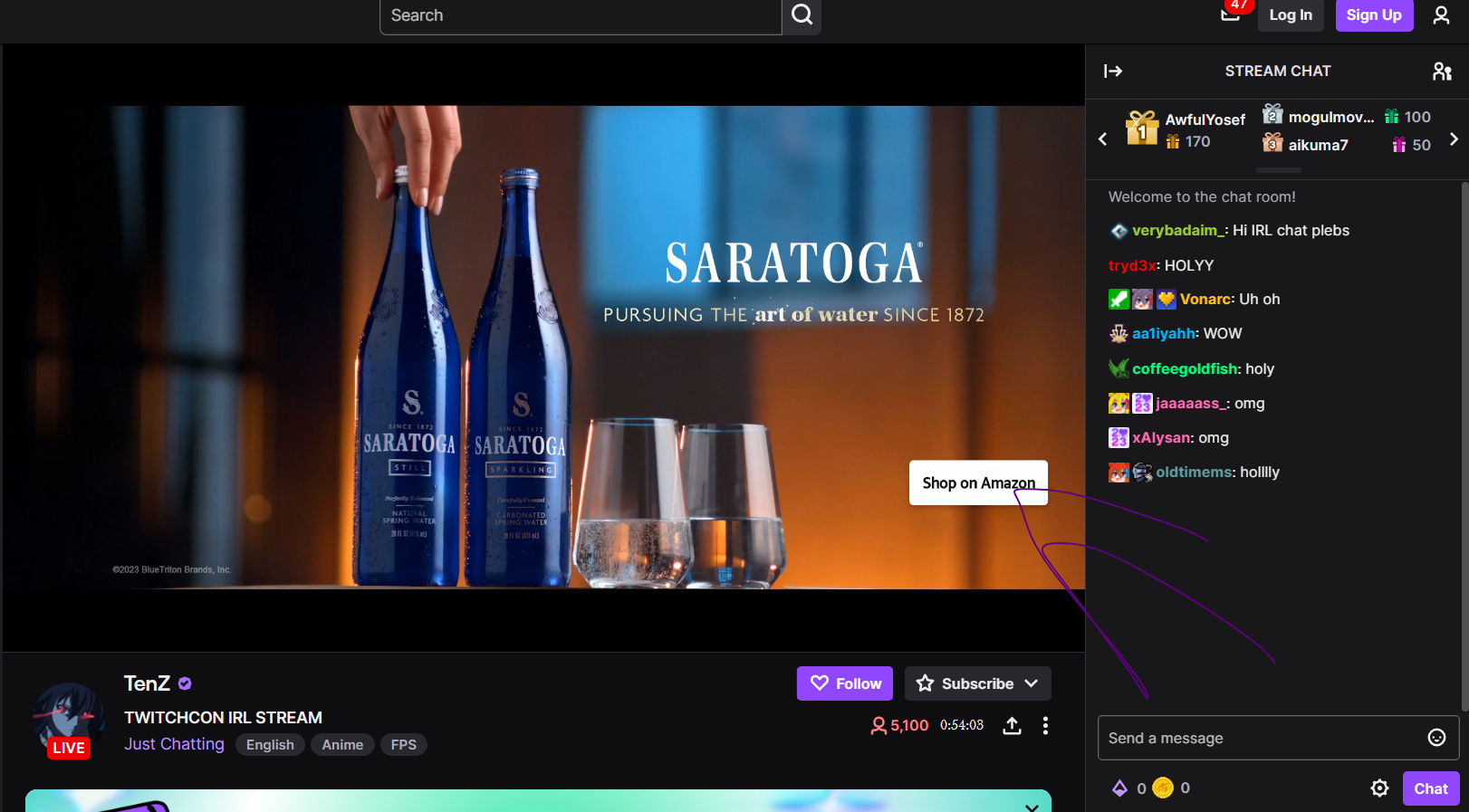
Task: Click Shop on Amazon ad button
Action: coord(978,482)
